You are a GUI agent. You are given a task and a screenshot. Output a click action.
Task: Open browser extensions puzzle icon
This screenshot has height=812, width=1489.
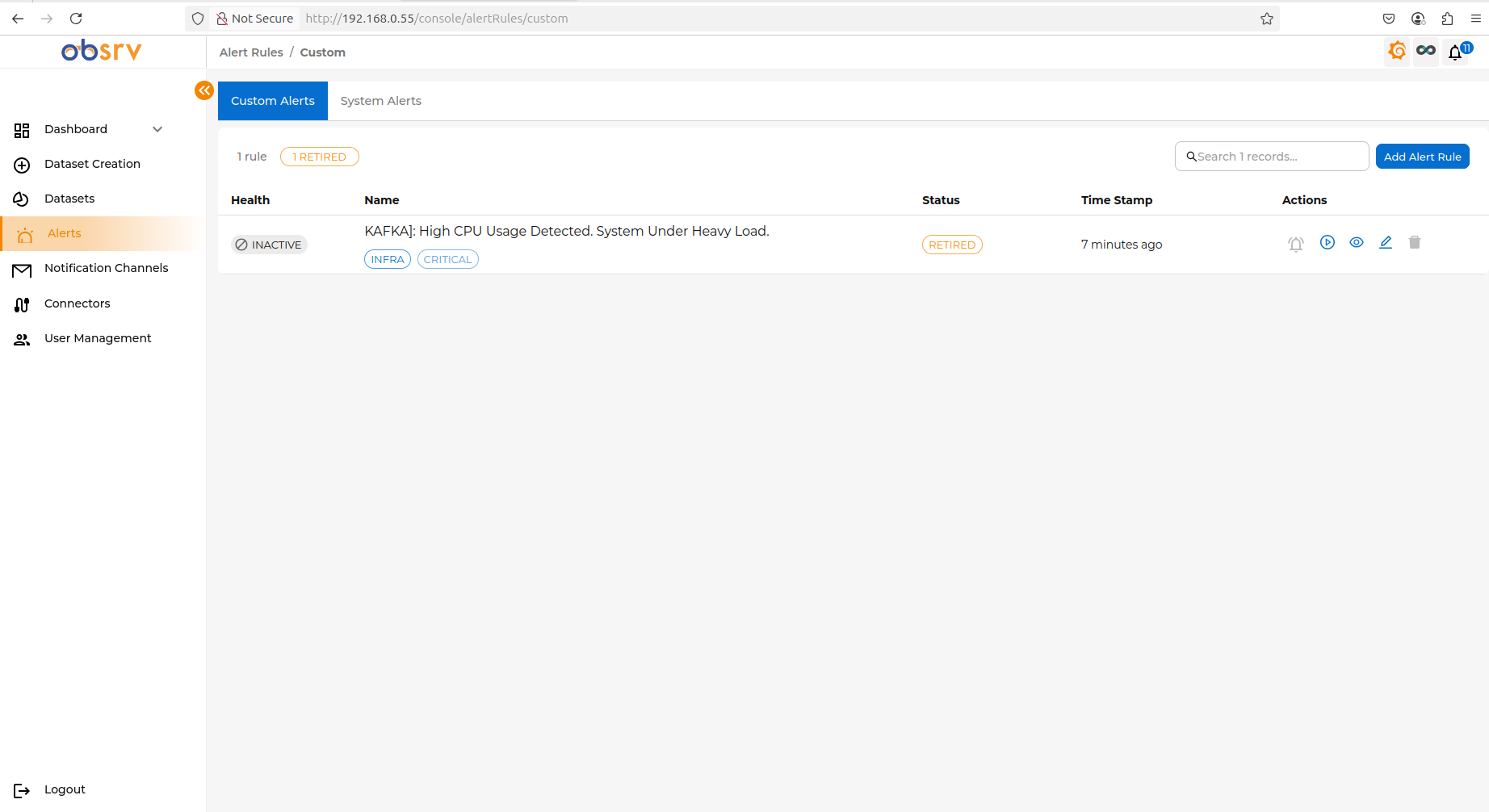click(x=1447, y=19)
